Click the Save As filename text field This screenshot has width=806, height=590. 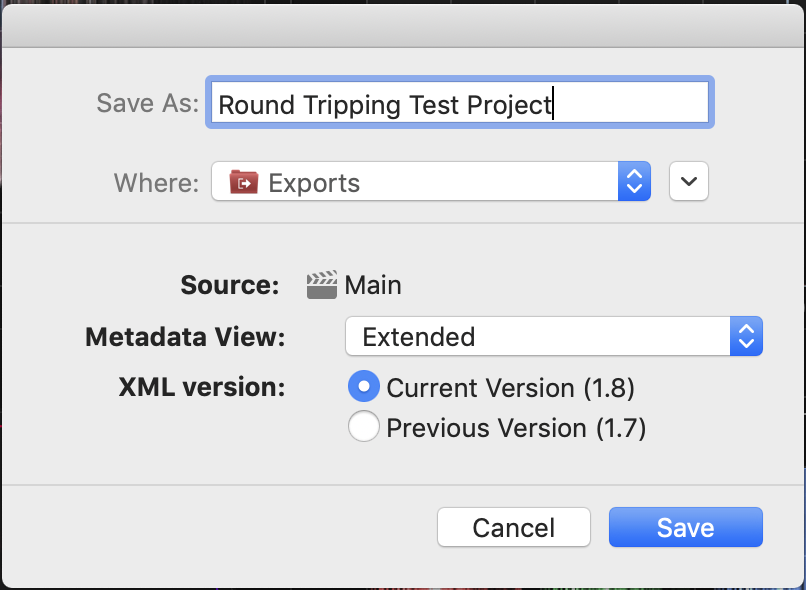point(458,104)
